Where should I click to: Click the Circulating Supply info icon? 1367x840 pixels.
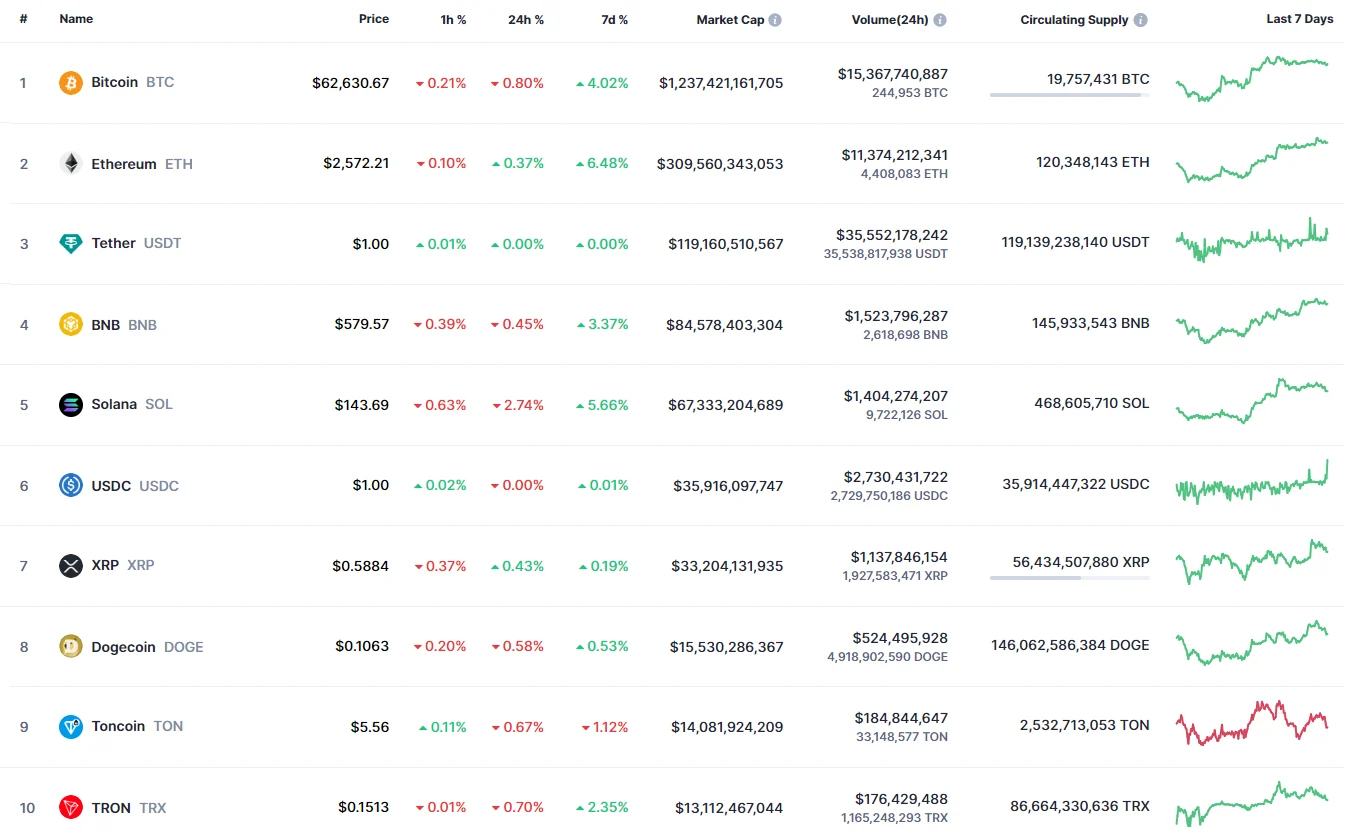click(1141, 20)
